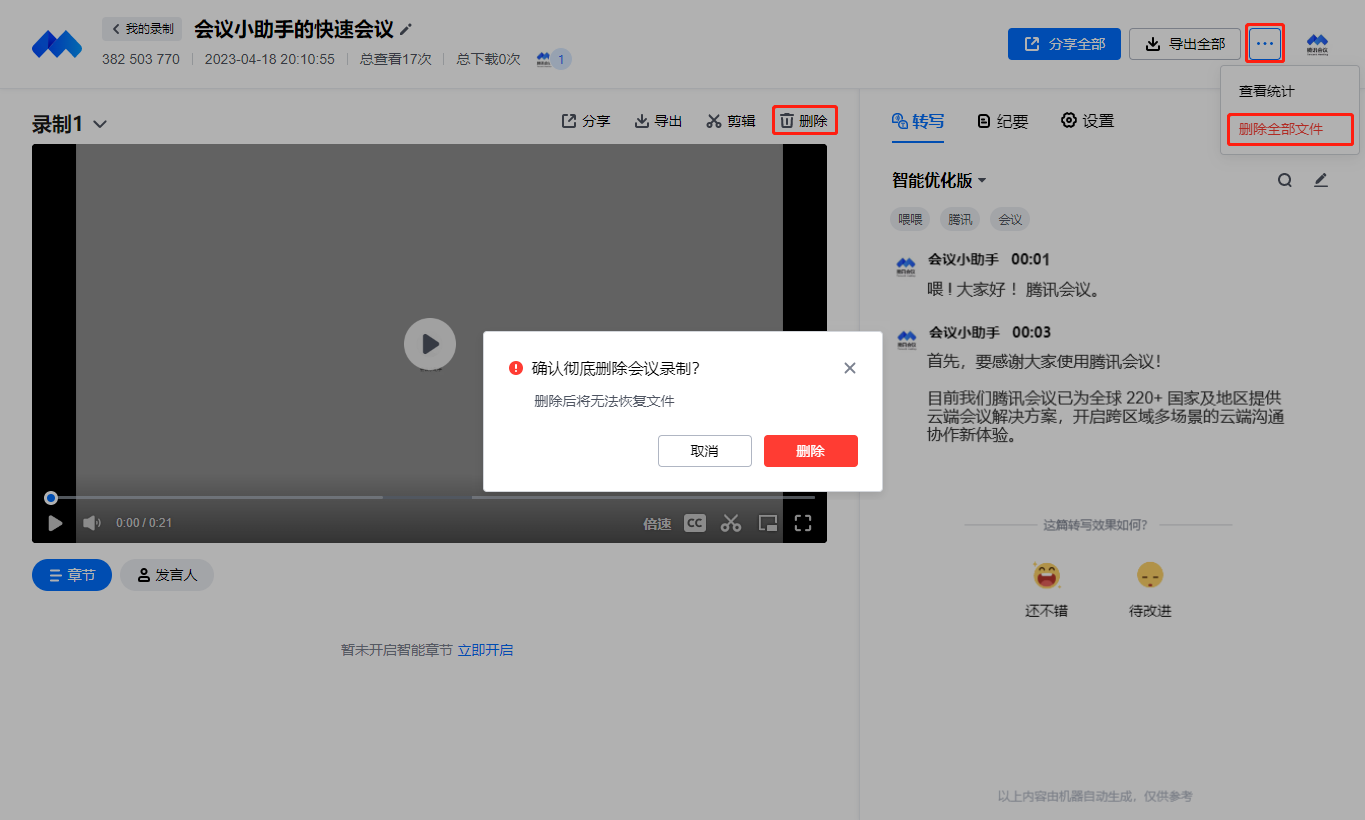Click the search icon in transcript panel

(1285, 181)
